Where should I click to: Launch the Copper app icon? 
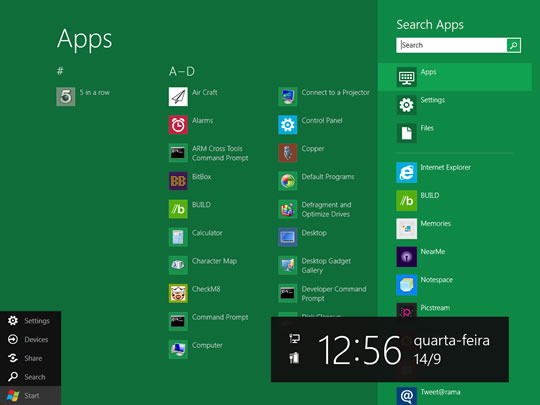click(288, 153)
